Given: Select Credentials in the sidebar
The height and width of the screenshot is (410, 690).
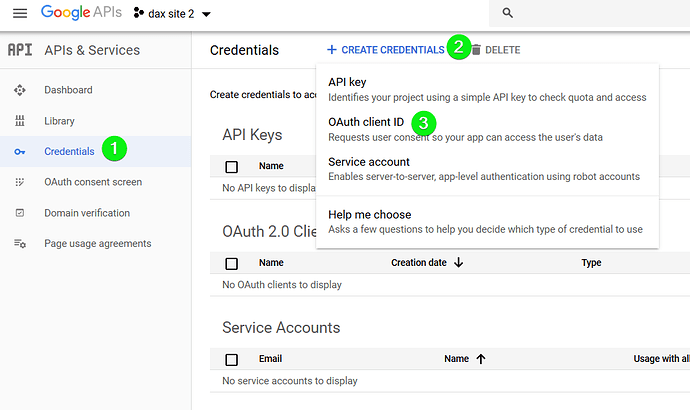Looking at the screenshot, I should [69, 151].
